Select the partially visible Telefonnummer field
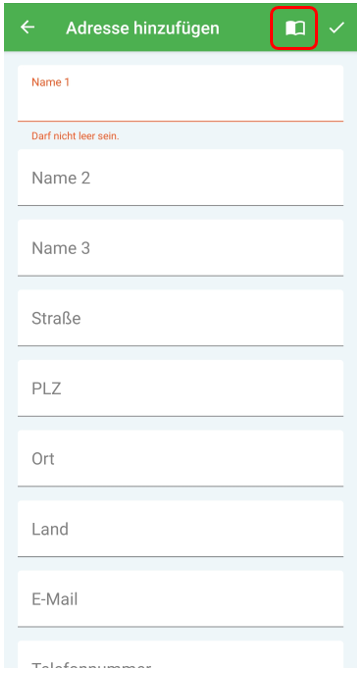 tap(181, 654)
